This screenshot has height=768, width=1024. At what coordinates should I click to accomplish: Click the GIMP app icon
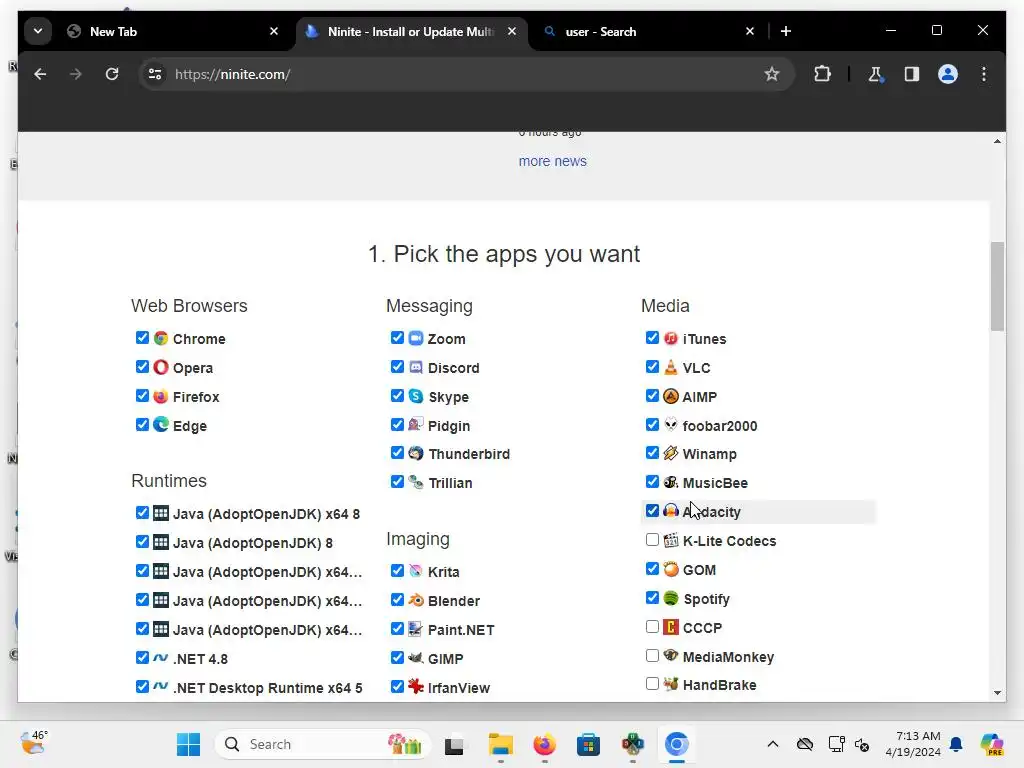pos(416,658)
